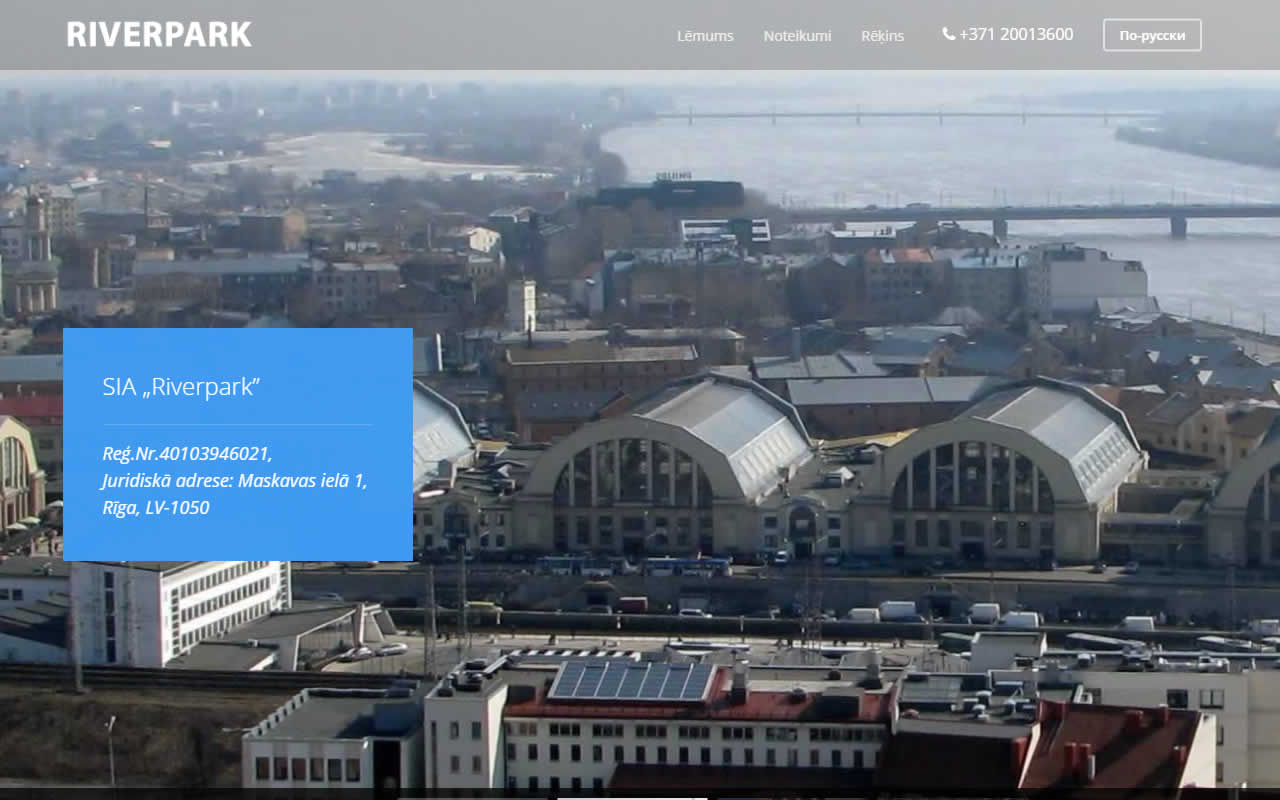Switch language with По-русски button

[x=1152, y=35]
